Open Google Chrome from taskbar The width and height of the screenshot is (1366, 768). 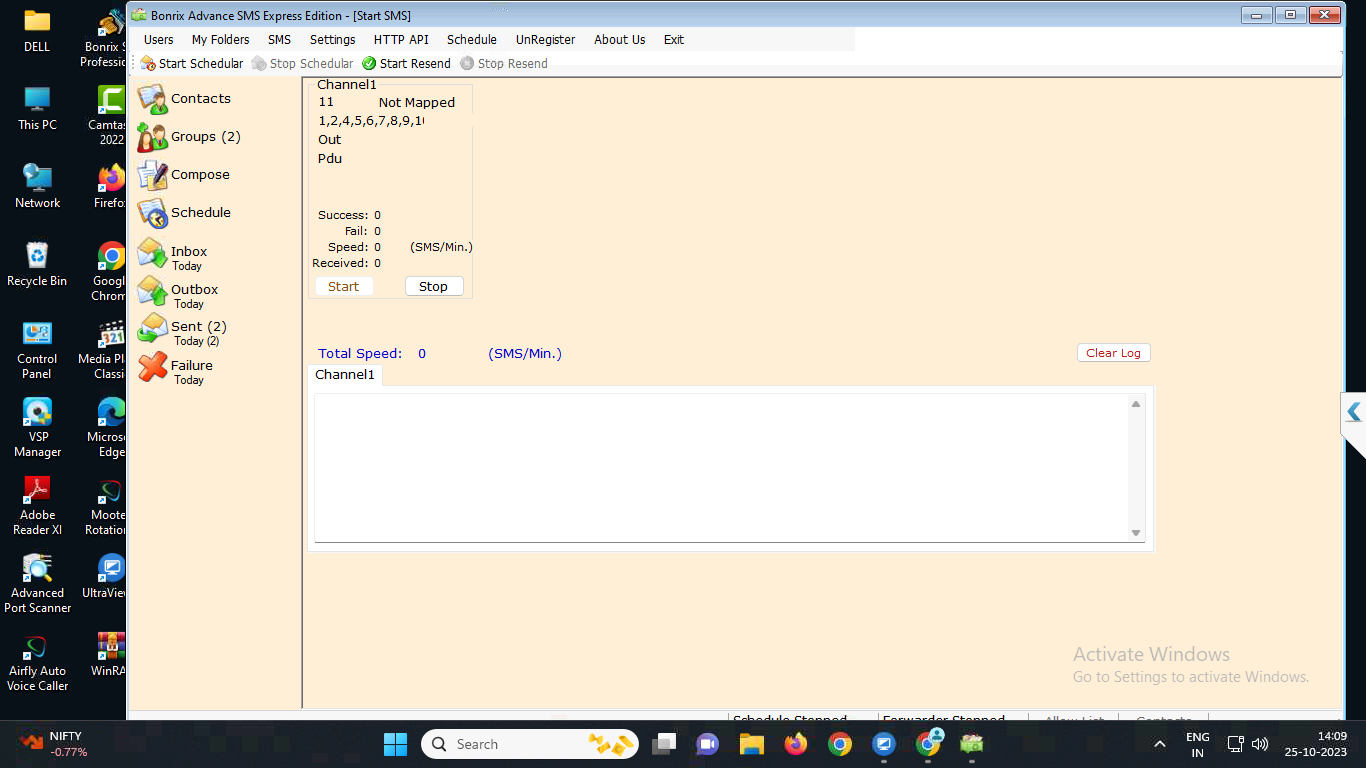click(840, 744)
